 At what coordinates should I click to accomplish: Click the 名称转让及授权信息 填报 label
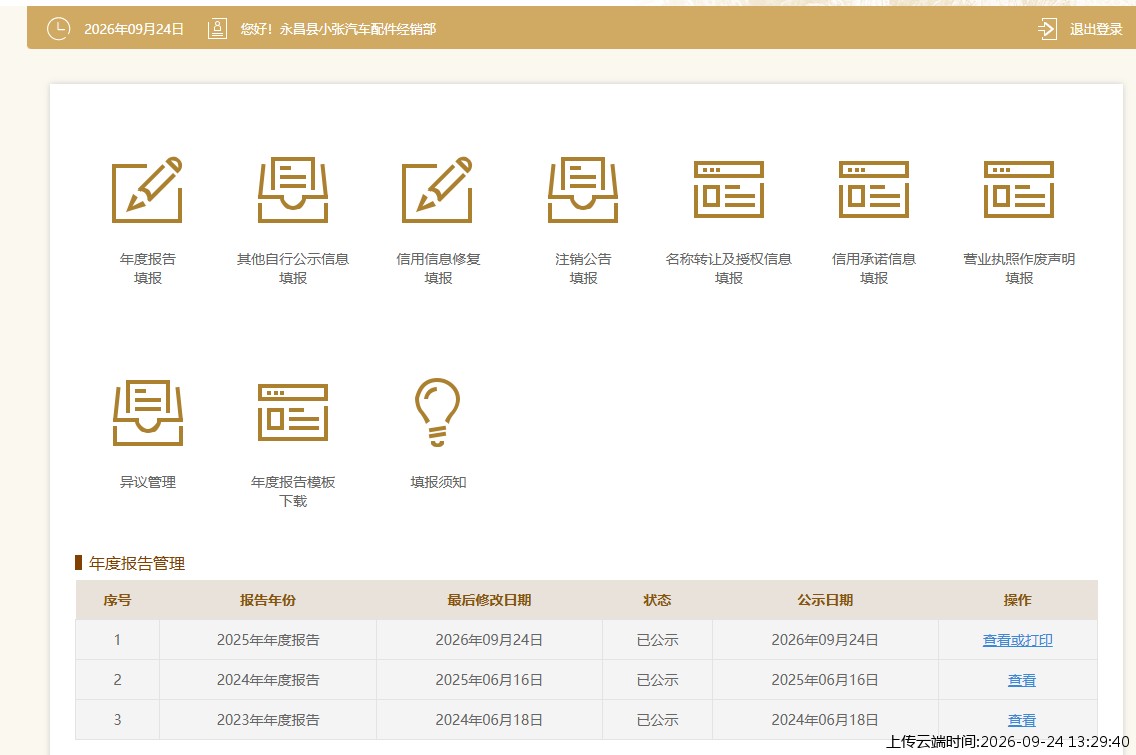(x=729, y=268)
